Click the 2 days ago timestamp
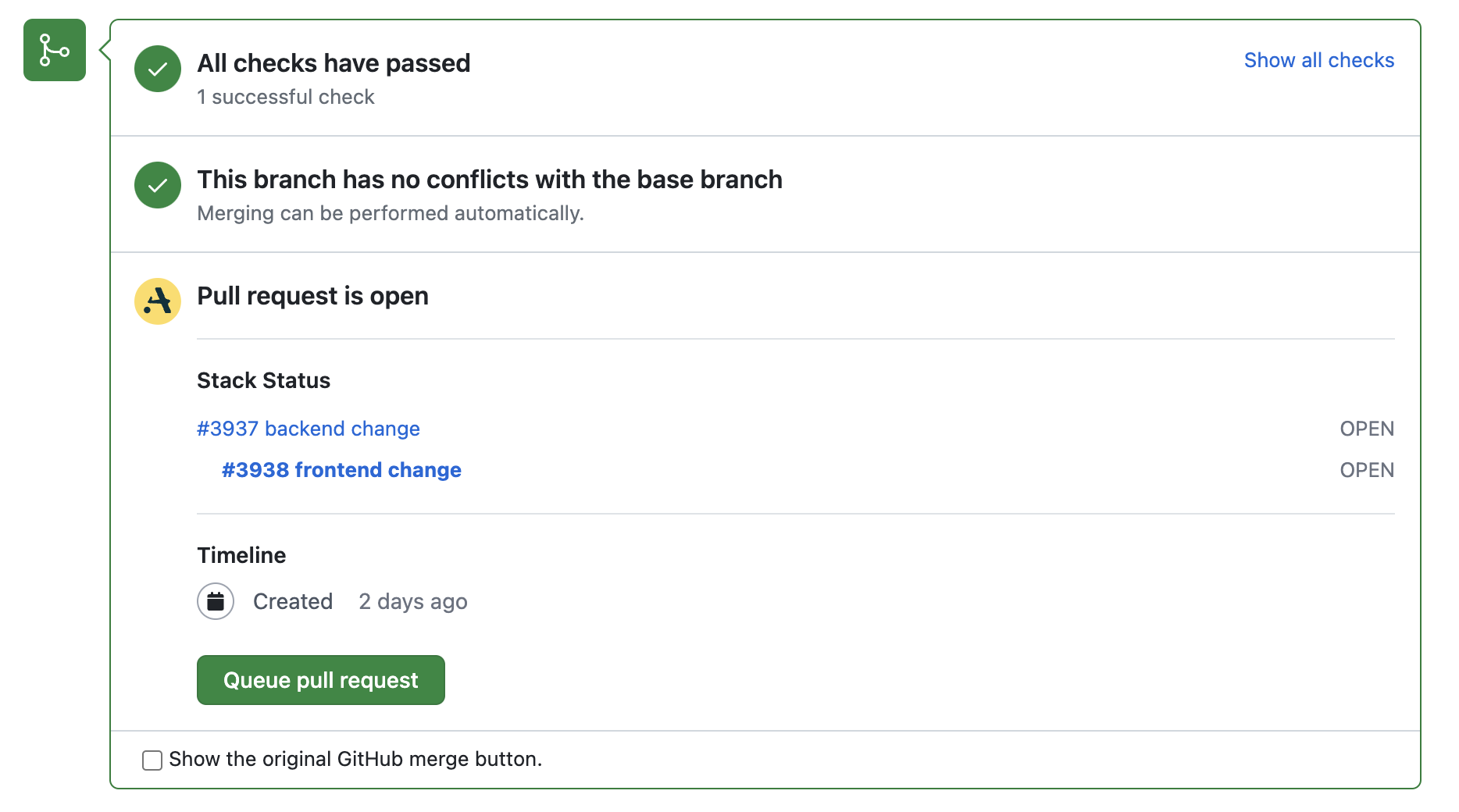 tap(413, 601)
